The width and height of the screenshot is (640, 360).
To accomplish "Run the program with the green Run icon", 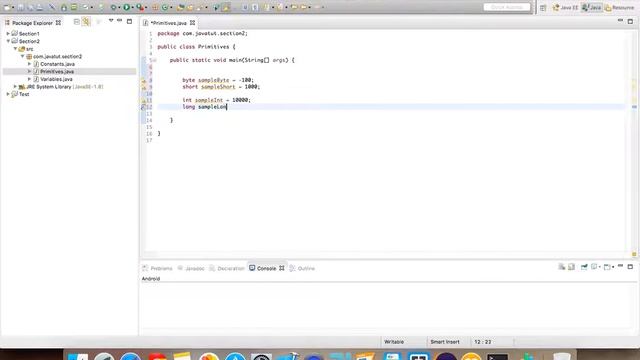I will click(126, 7).
